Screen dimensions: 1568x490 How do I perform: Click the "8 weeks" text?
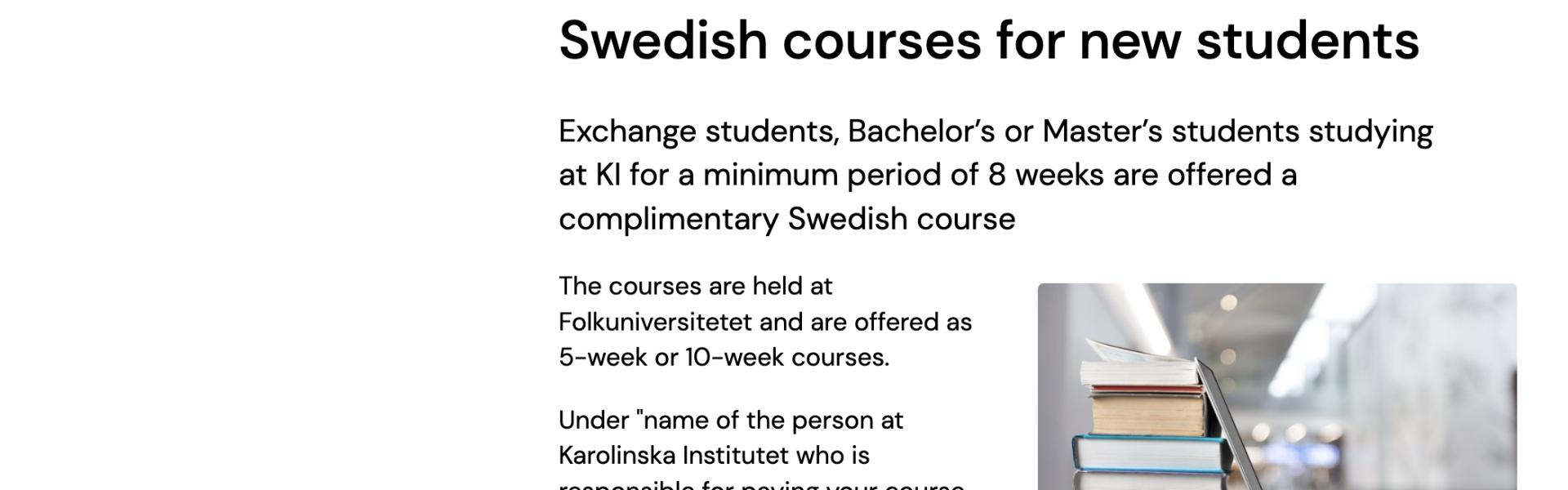[1046, 175]
